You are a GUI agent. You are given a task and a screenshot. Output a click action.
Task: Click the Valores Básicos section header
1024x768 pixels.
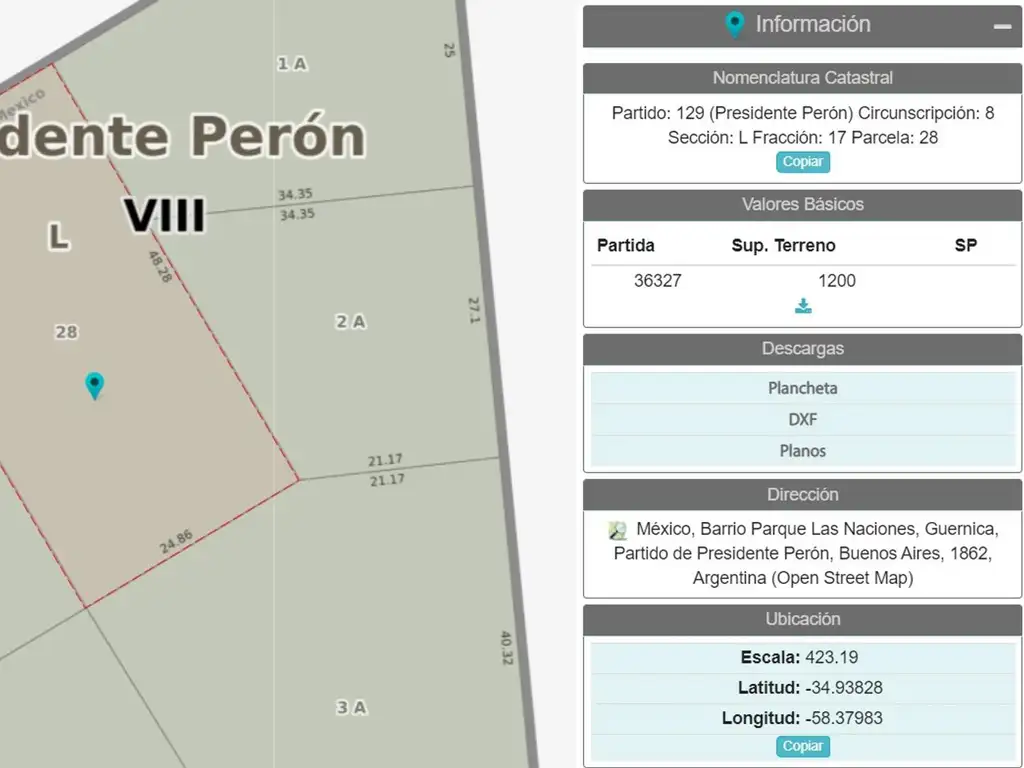pyautogui.click(x=802, y=204)
